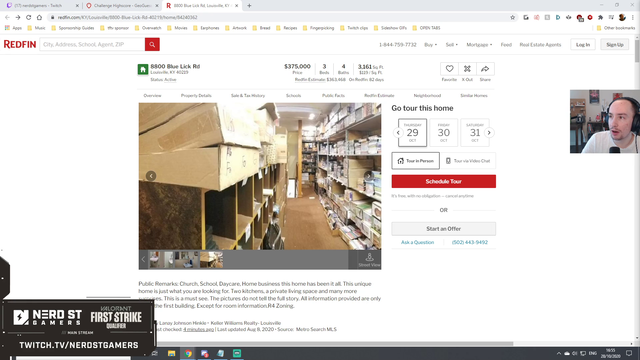The height and width of the screenshot is (360, 640).
Task: Focus the City, Address, School search field
Action: [92, 44]
